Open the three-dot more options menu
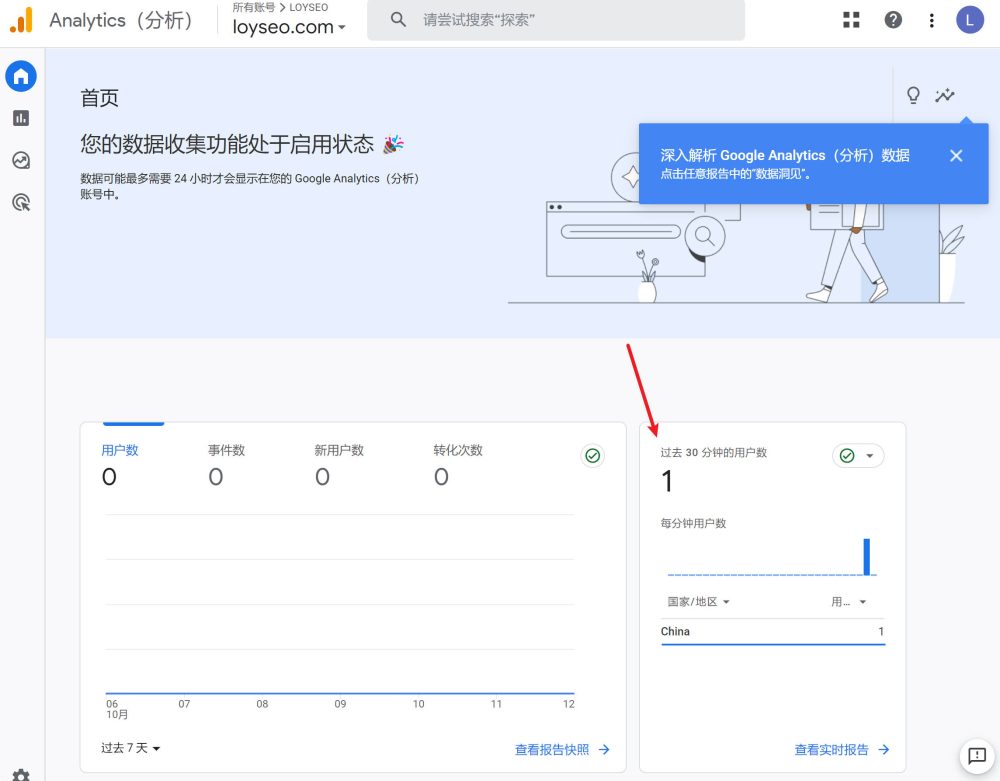Screen dimensions: 1000x781 [932, 20]
